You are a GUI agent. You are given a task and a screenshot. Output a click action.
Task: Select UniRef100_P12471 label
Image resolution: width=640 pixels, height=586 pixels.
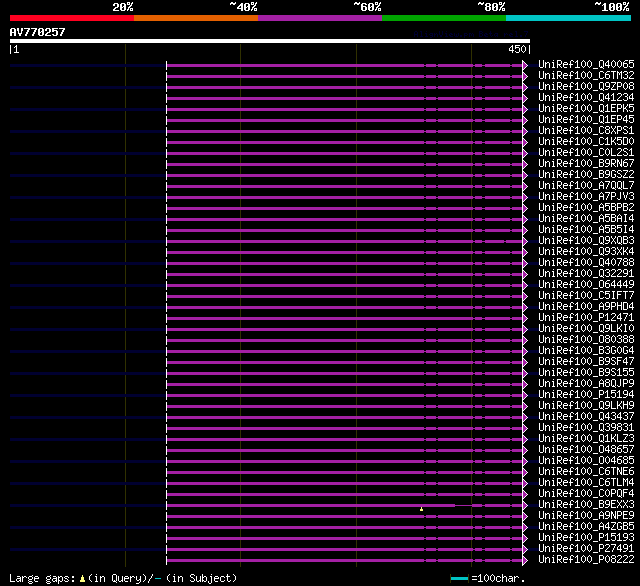[x=586, y=318]
